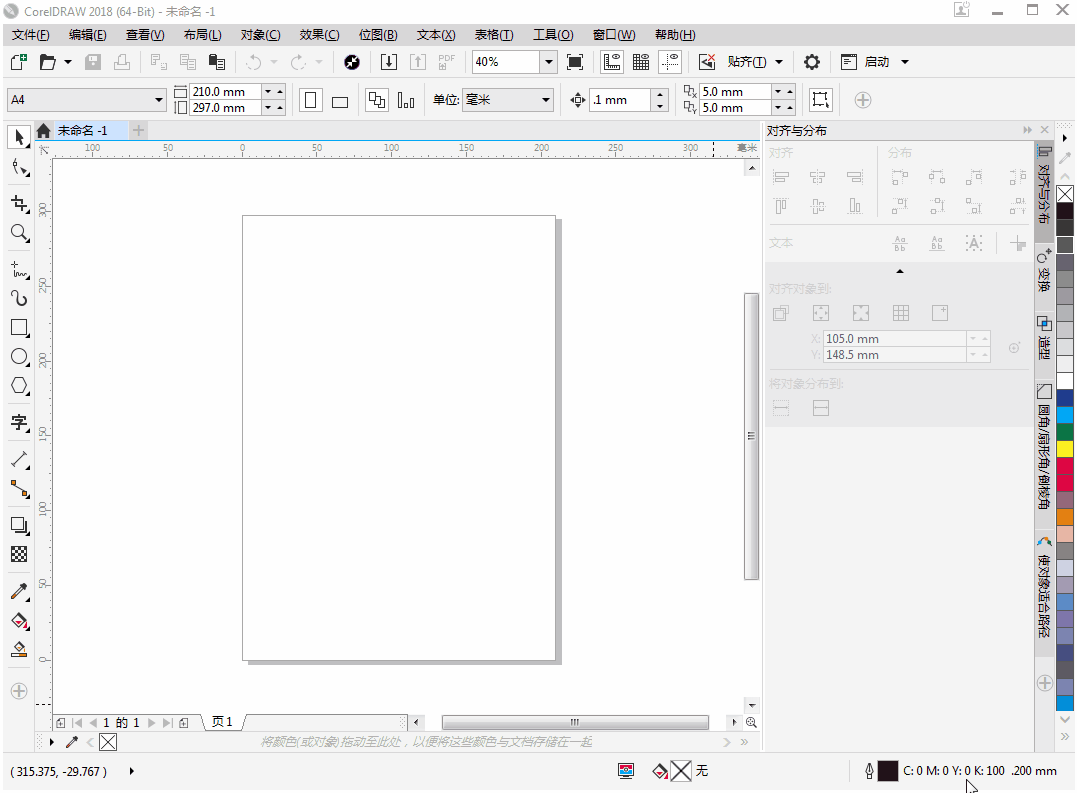The width and height of the screenshot is (1077, 793).
Task: Select the Pick tool in toolbox
Action: pos(19,137)
